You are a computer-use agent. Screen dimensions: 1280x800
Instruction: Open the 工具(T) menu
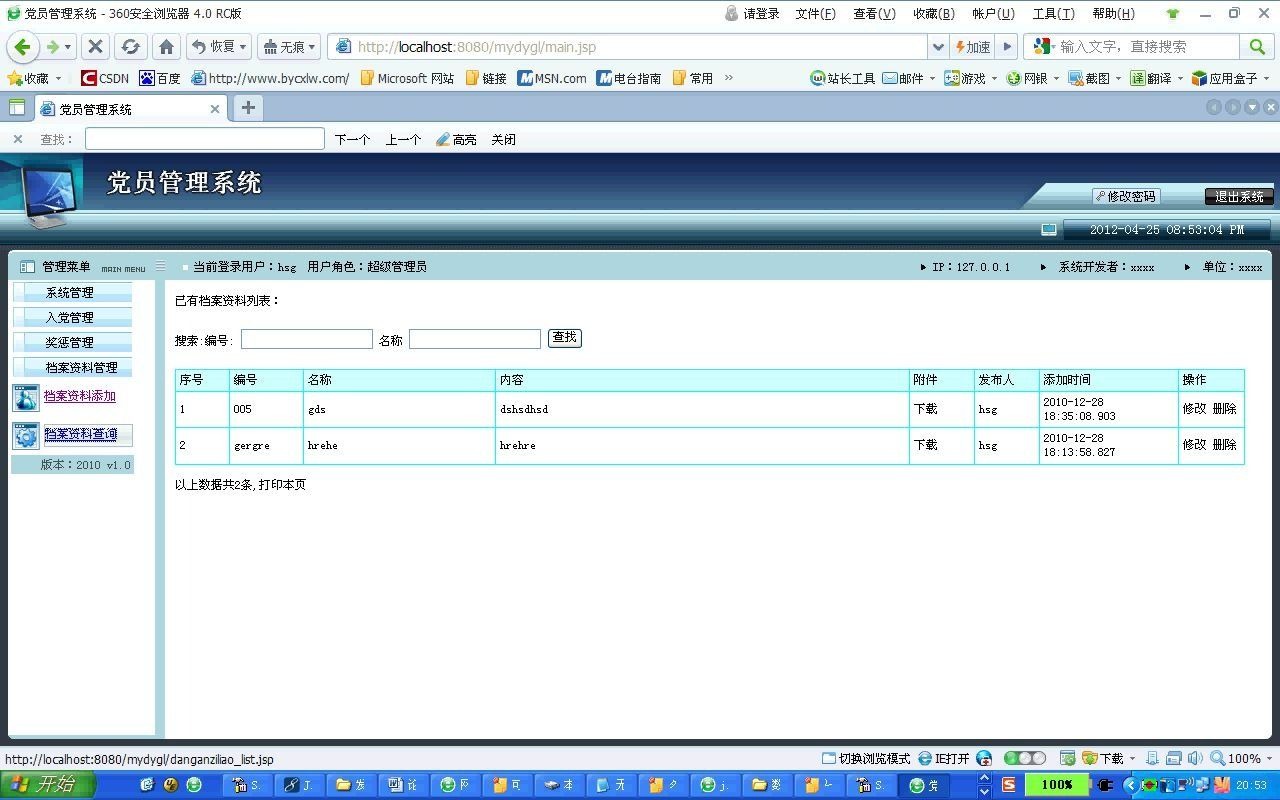[x=1052, y=14]
